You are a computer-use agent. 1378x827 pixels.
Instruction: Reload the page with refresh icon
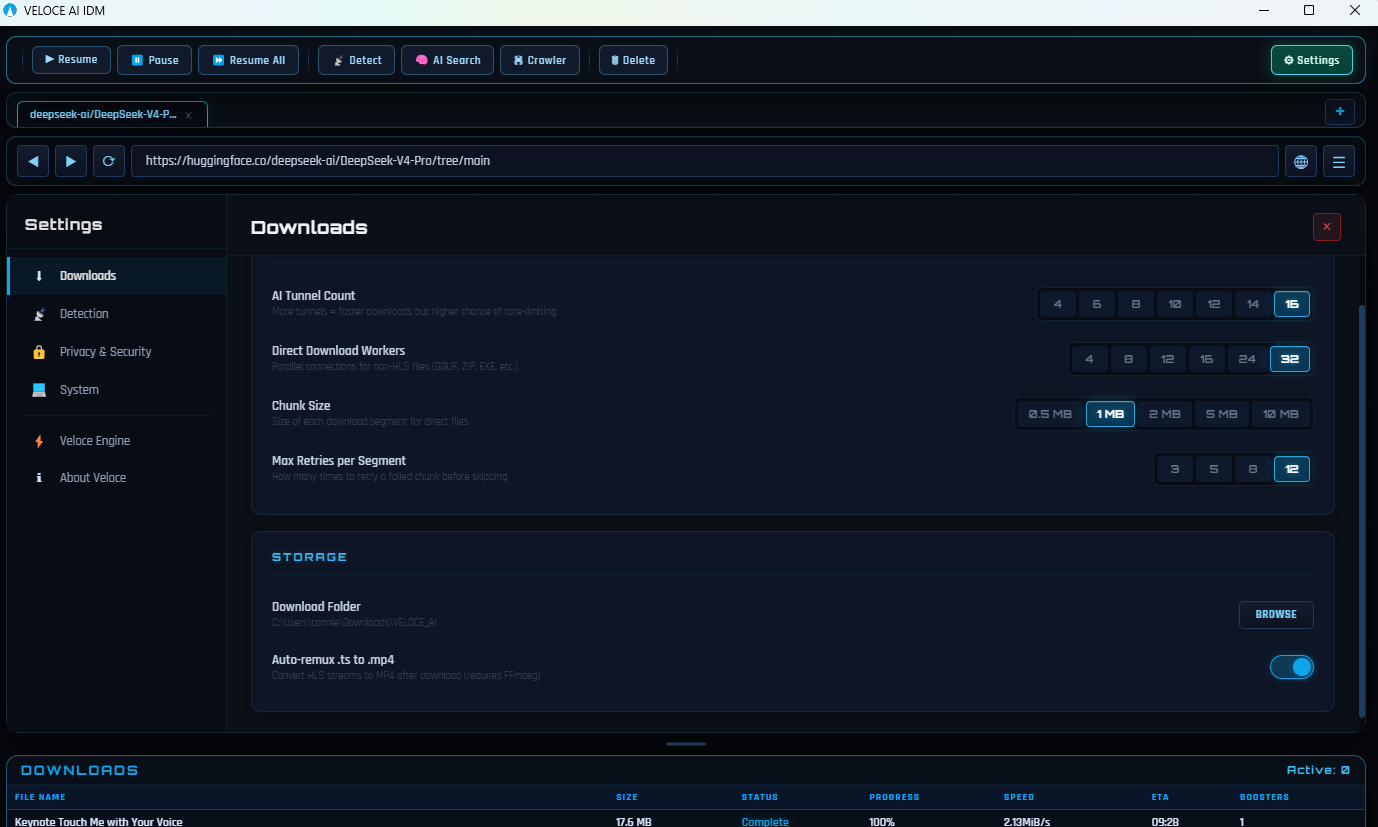[109, 161]
